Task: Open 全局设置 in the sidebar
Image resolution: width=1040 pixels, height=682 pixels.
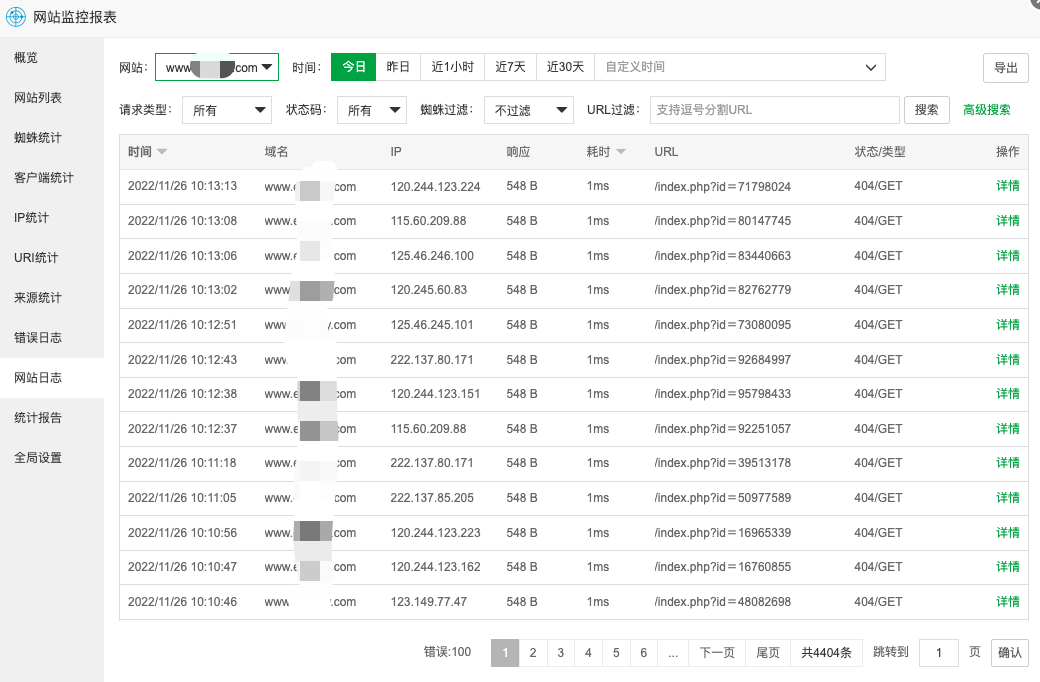Action: (x=52, y=458)
